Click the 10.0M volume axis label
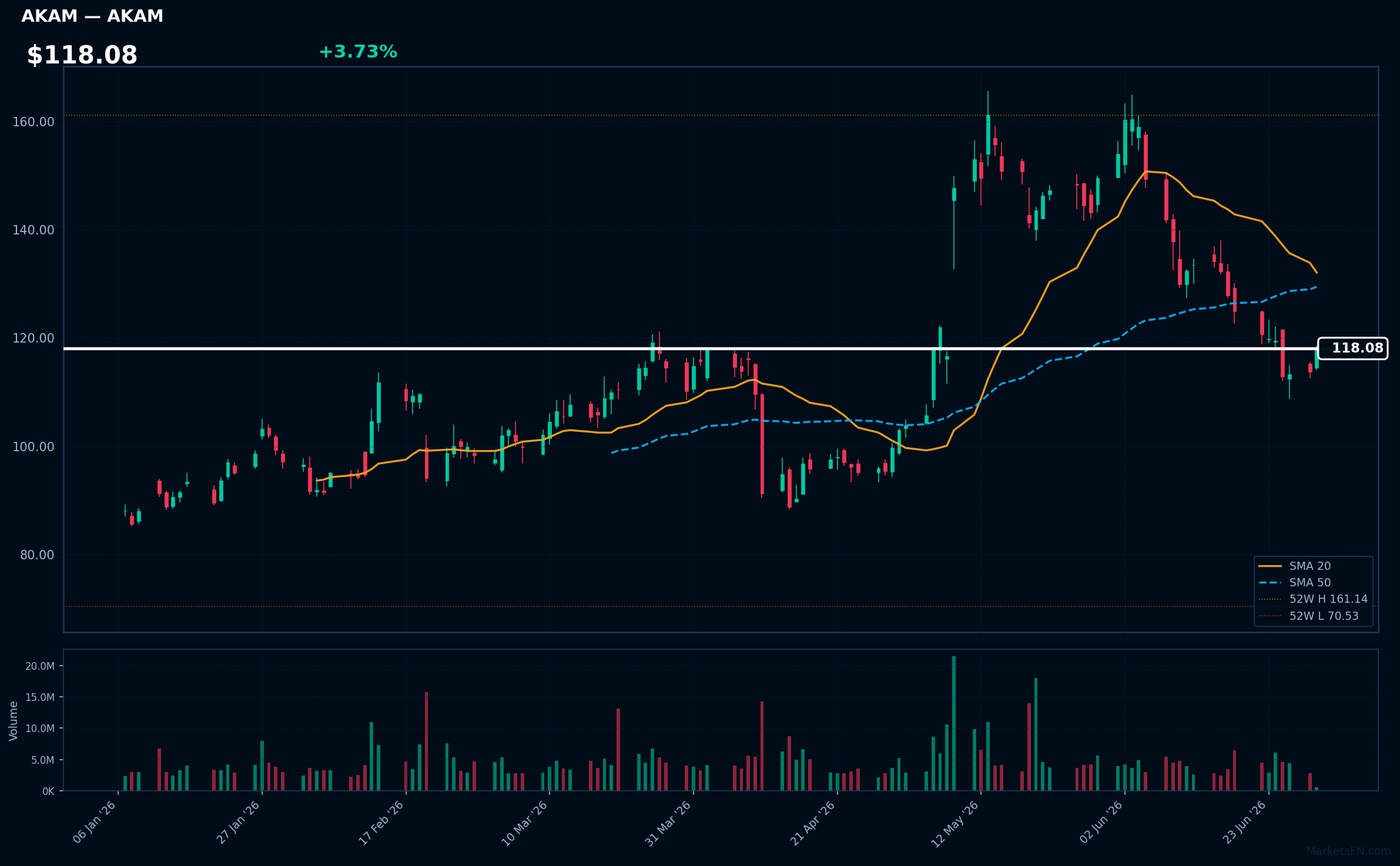This screenshot has height=866, width=1400. click(40, 729)
